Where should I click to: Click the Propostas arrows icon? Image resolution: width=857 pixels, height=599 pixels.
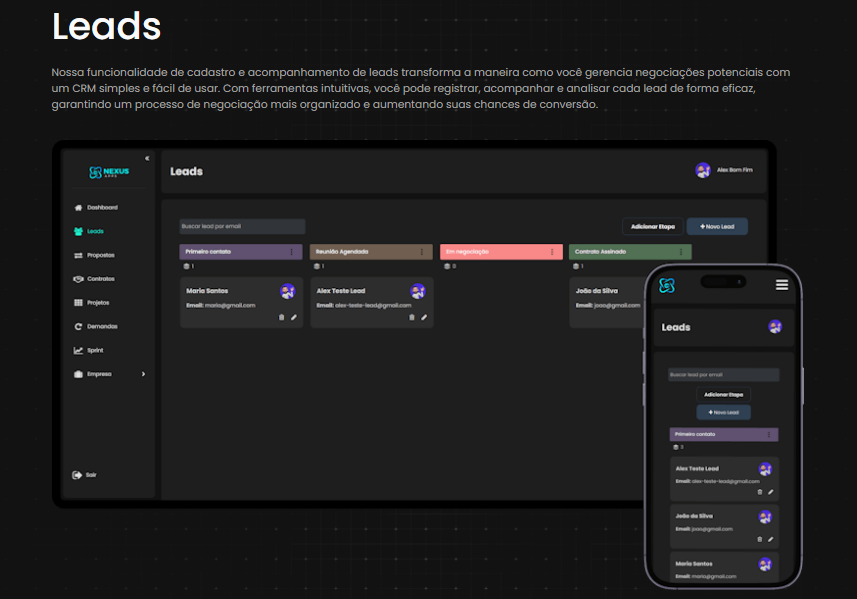78,255
